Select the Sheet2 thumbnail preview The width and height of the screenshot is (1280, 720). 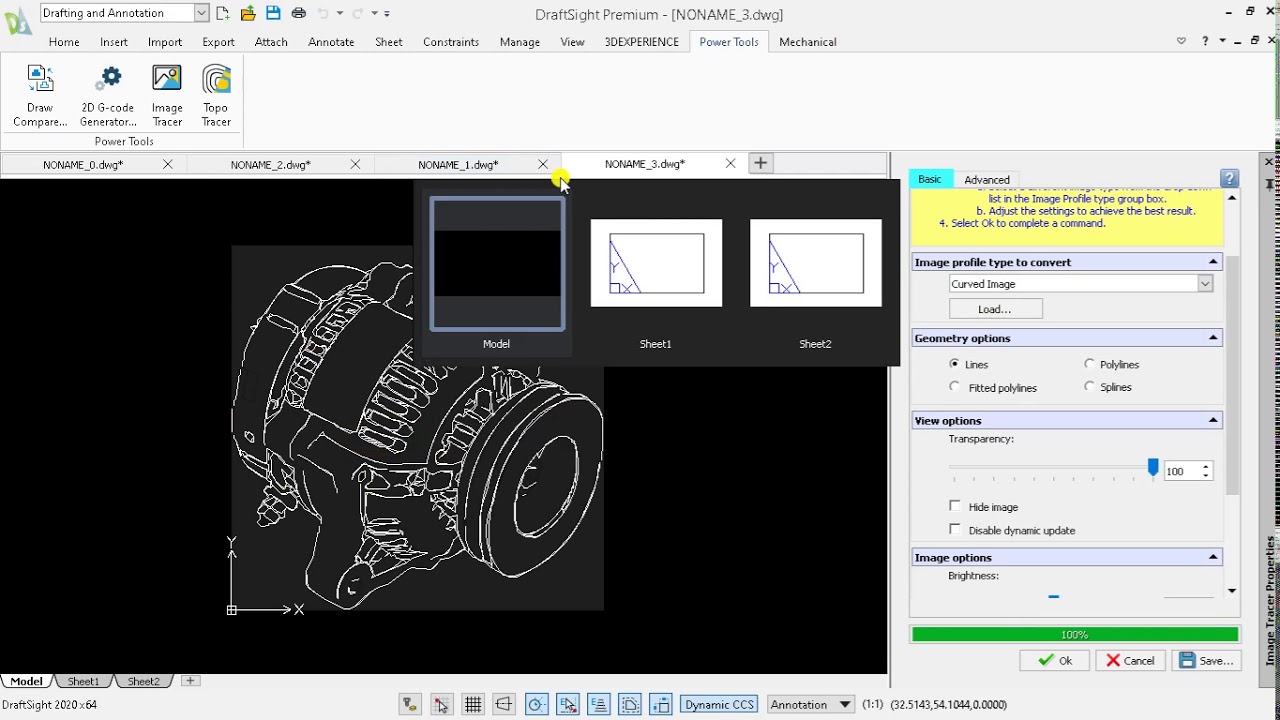(815, 262)
